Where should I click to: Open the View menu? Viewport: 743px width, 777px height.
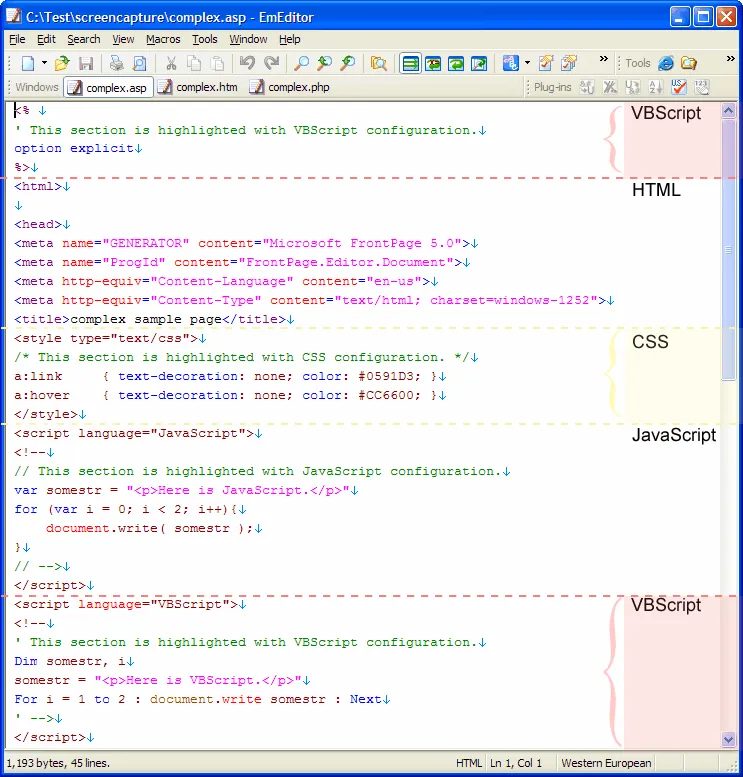(123, 39)
